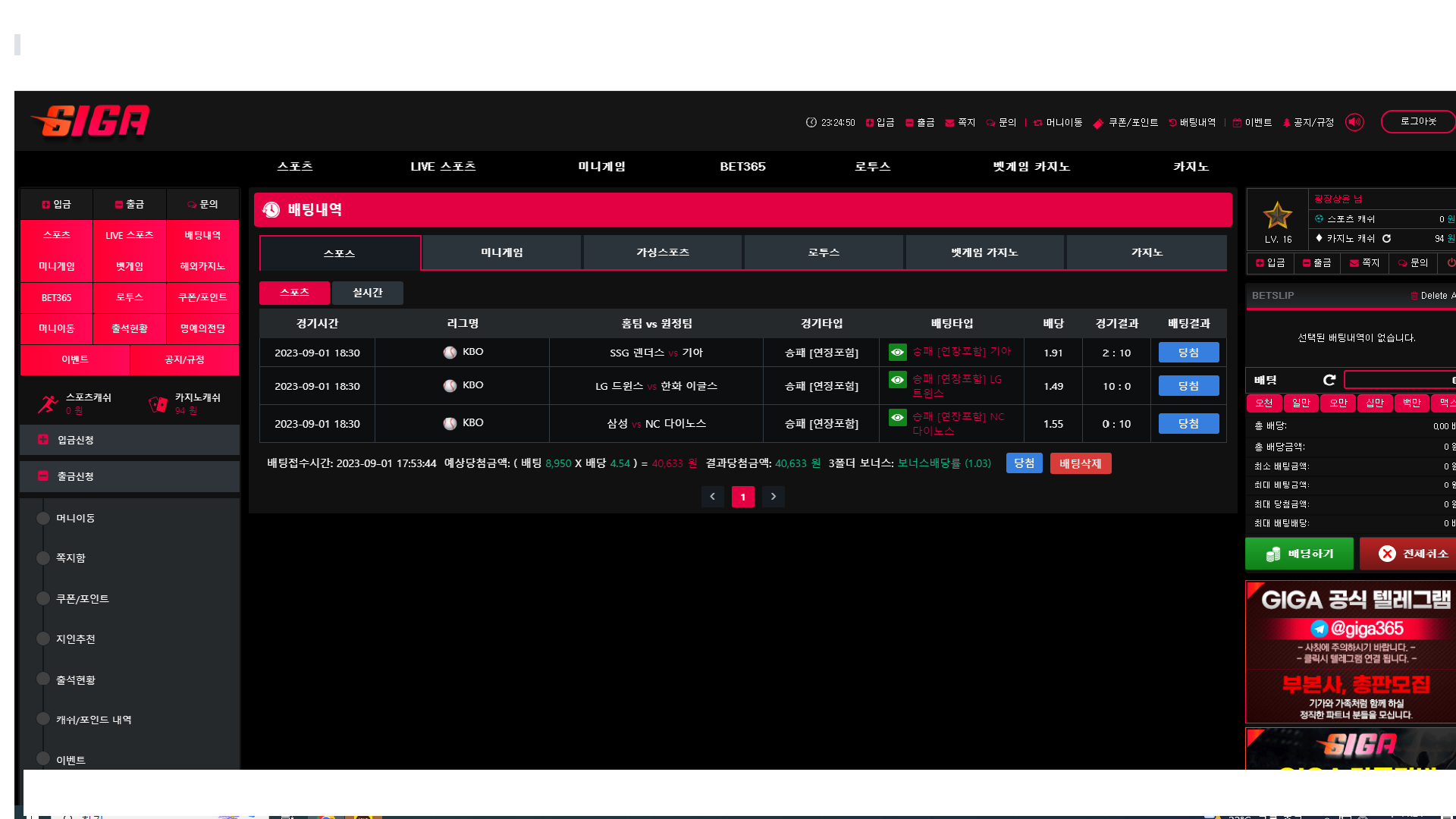Click the 이벤트 calendar link in header
Image resolution: width=1456 pixels, height=819 pixels.
pyautogui.click(x=1253, y=122)
